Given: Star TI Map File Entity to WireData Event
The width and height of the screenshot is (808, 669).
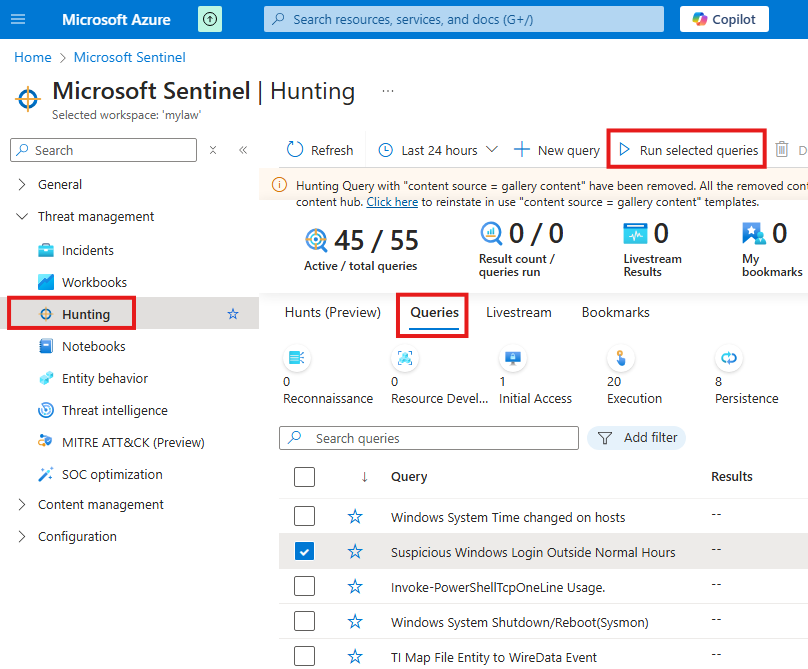Looking at the screenshot, I should pos(355,657).
